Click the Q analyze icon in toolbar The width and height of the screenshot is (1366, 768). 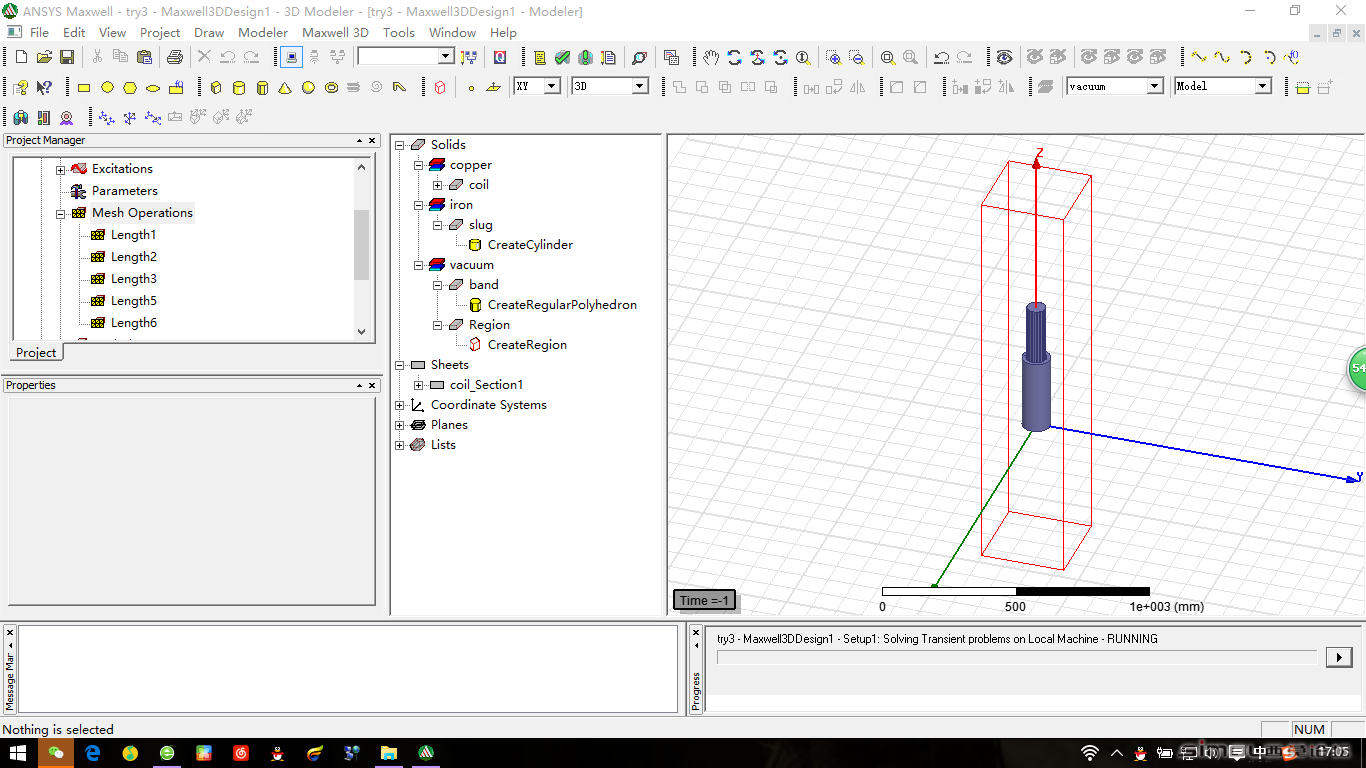[499, 58]
